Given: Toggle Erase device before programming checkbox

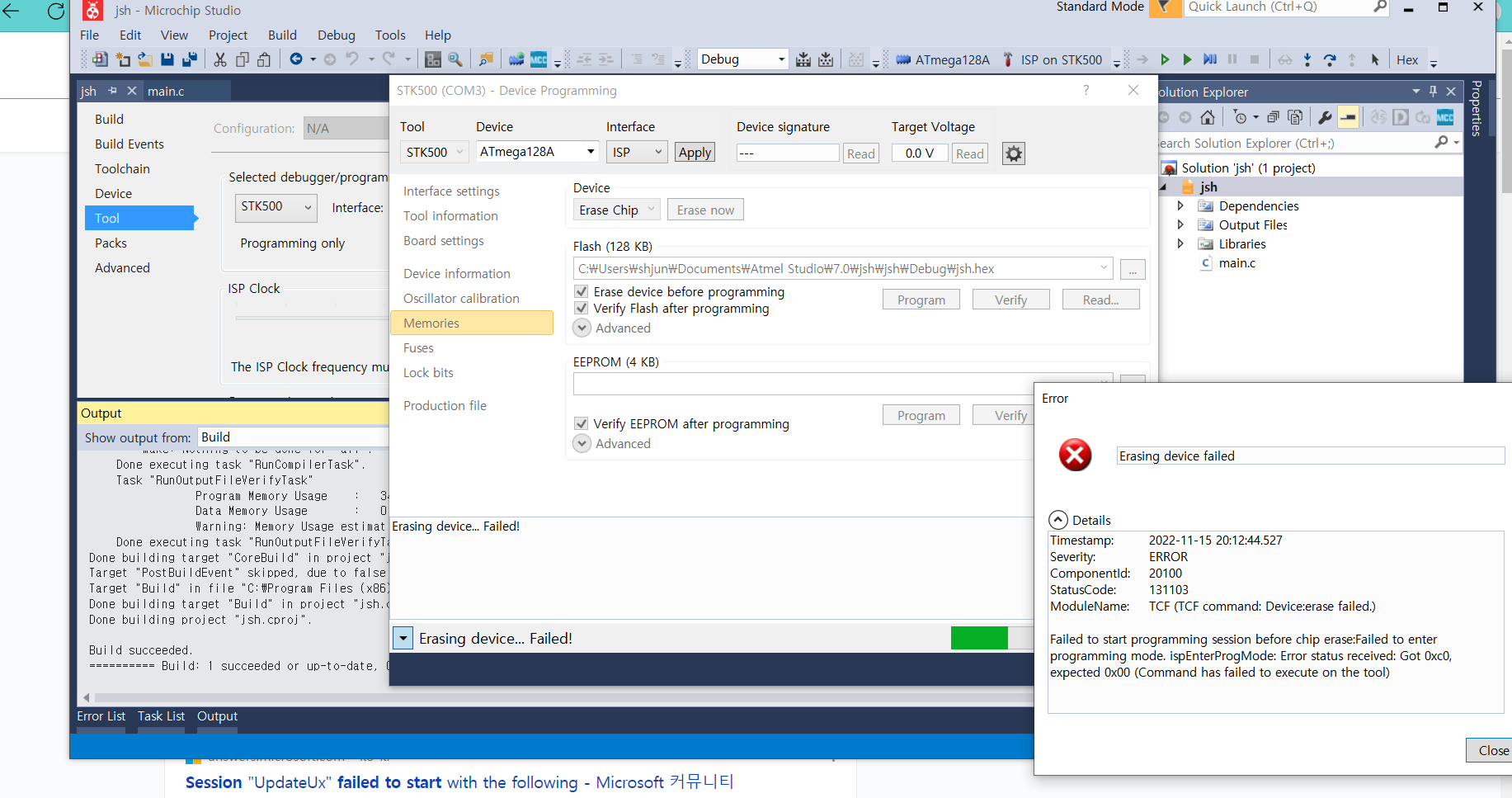Looking at the screenshot, I should pyautogui.click(x=582, y=292).
